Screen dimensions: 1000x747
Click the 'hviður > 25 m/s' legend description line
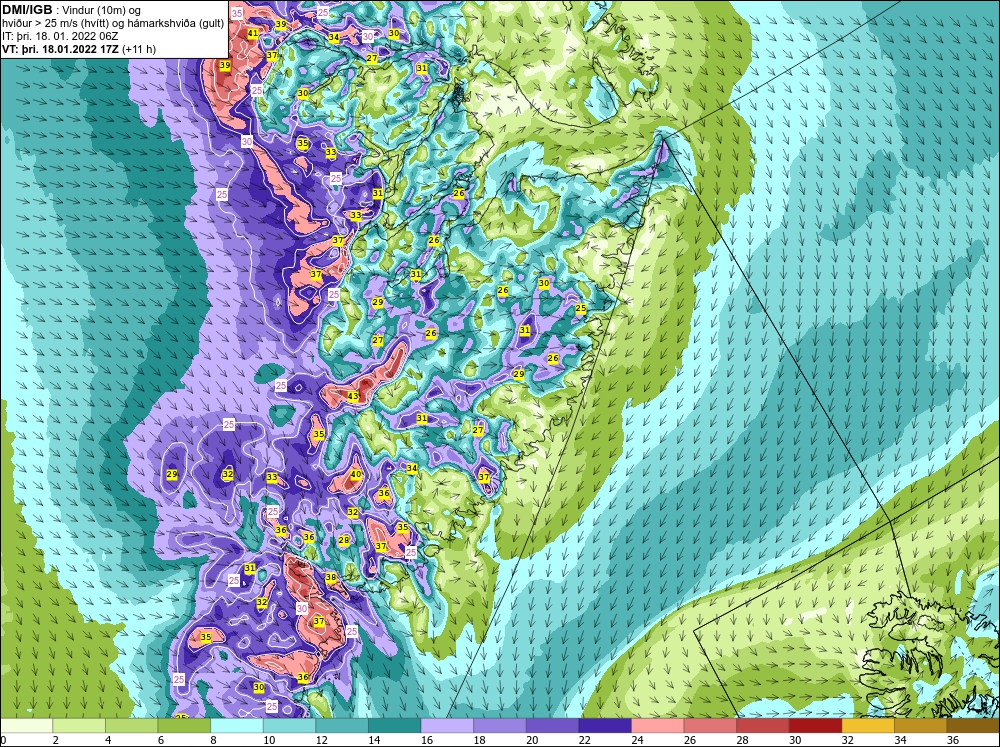113,24
